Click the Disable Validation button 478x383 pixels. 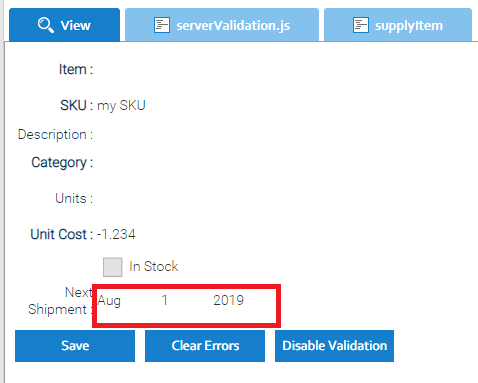click(334, 346)
